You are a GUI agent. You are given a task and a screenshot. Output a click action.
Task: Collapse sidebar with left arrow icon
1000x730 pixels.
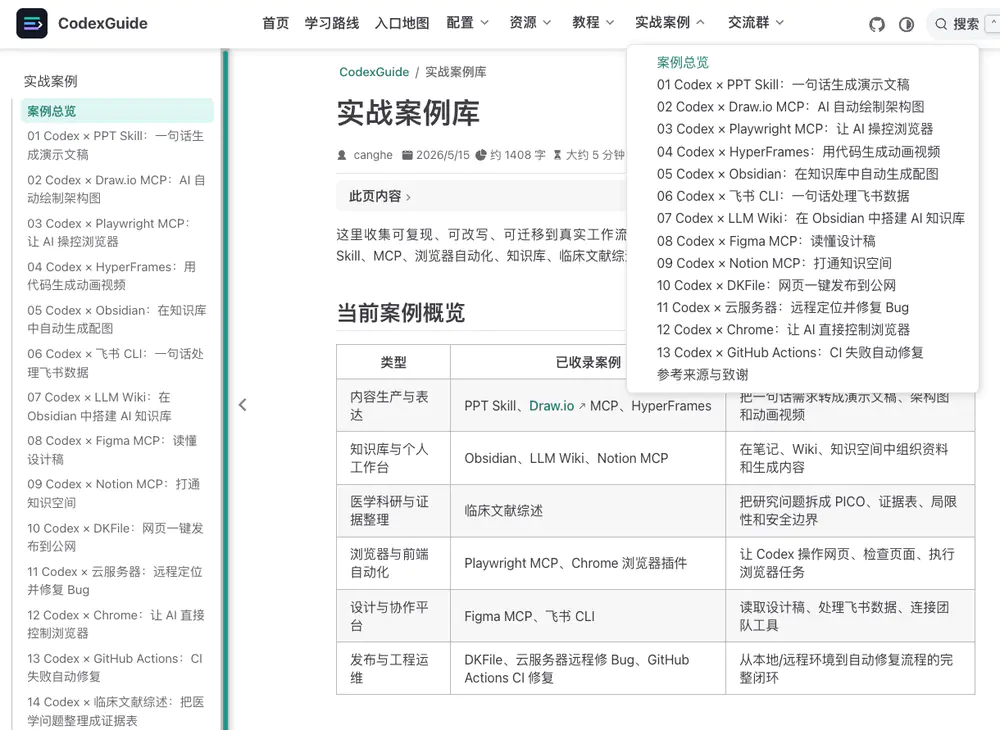tap(242, 405)
